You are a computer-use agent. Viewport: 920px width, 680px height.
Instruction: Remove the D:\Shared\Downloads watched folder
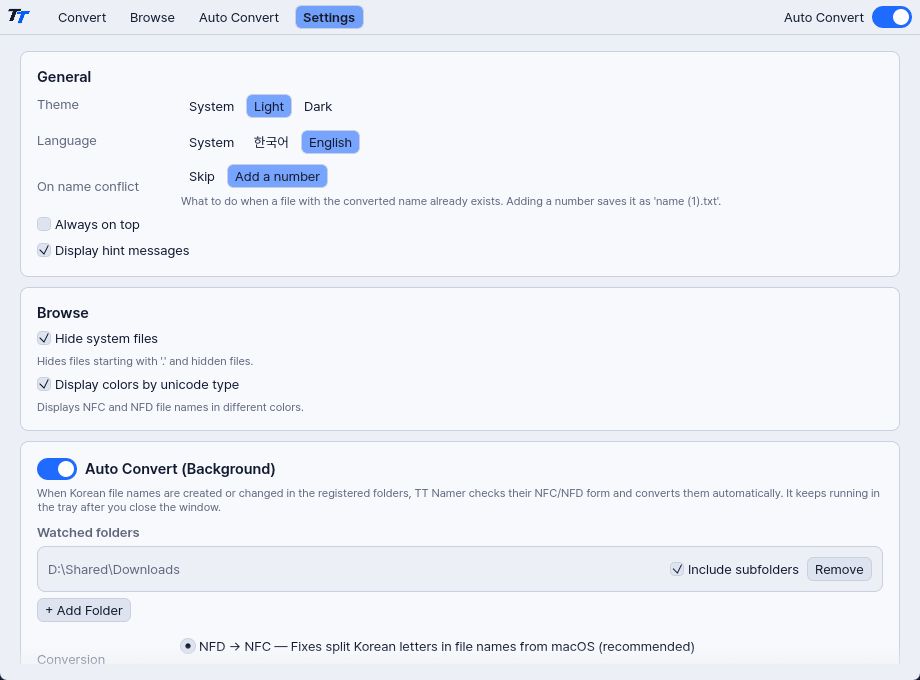tap(839, 569)
